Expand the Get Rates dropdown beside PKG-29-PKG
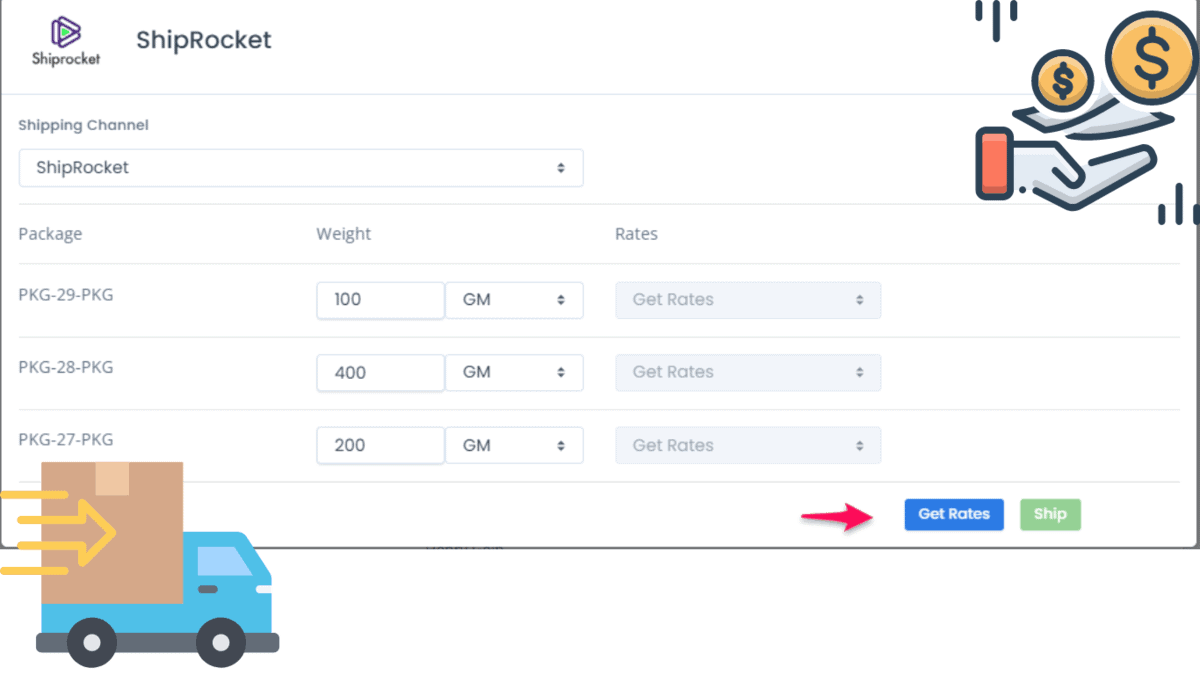Image resolution: width=1200 pixels, height=675 pixels. (747, 299)
